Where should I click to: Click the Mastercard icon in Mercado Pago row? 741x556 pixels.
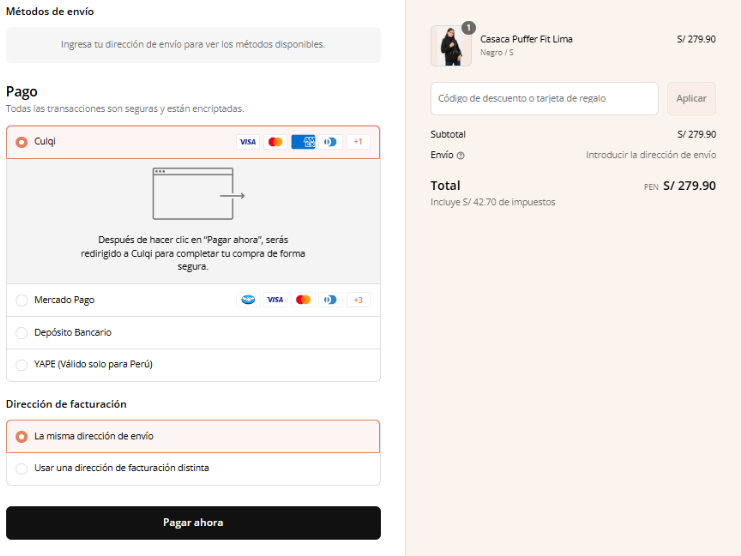pos(303,299)
